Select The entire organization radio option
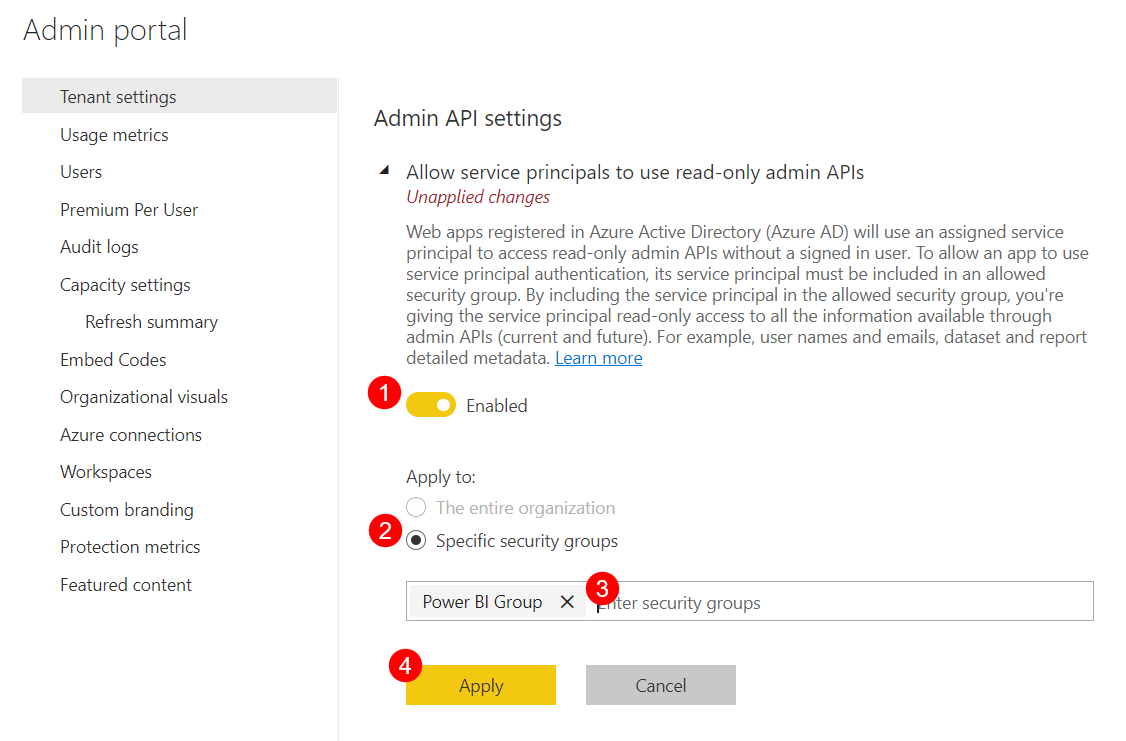 (415, 507)
